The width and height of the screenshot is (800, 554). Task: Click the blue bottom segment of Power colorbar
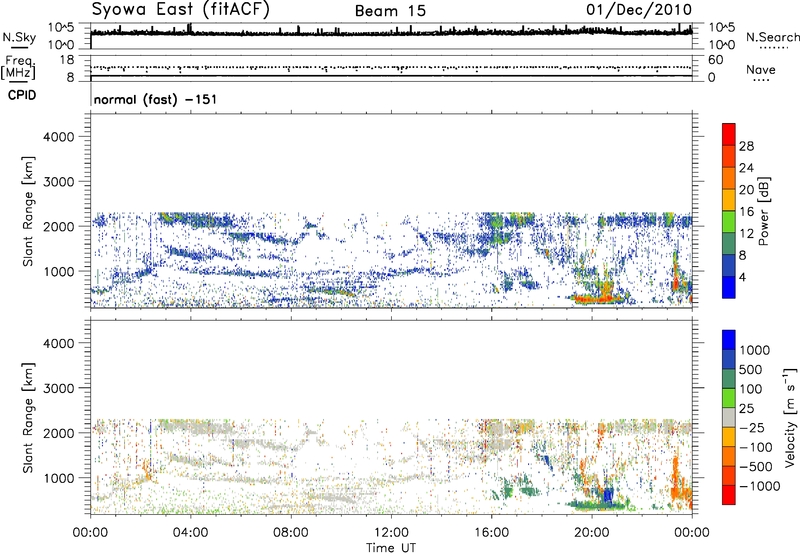[x=729, y=287]
